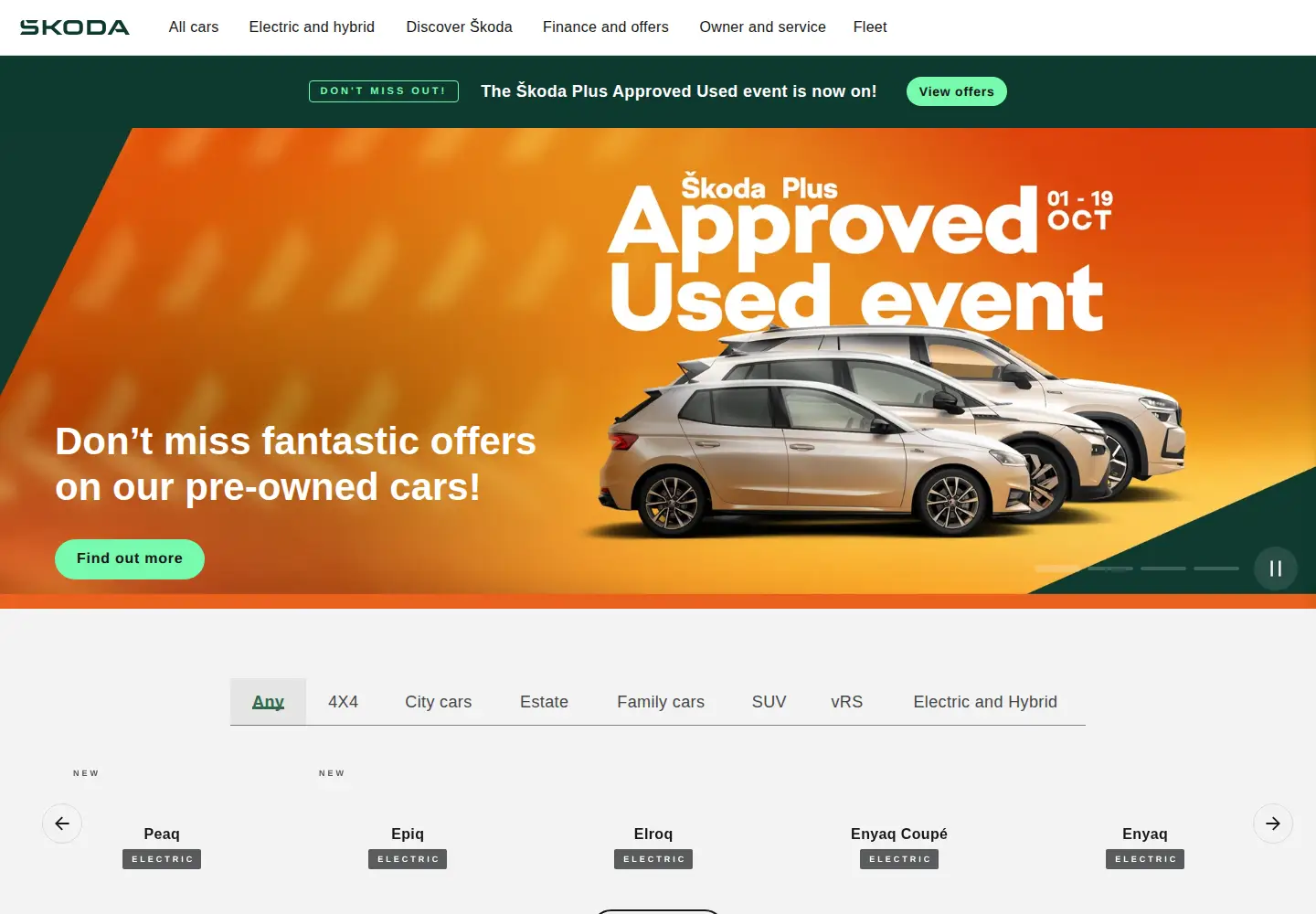Viewport: 1316px width, 914px height.
Task: Jump to second carousel slide indicator
Action: (1110, 569)
